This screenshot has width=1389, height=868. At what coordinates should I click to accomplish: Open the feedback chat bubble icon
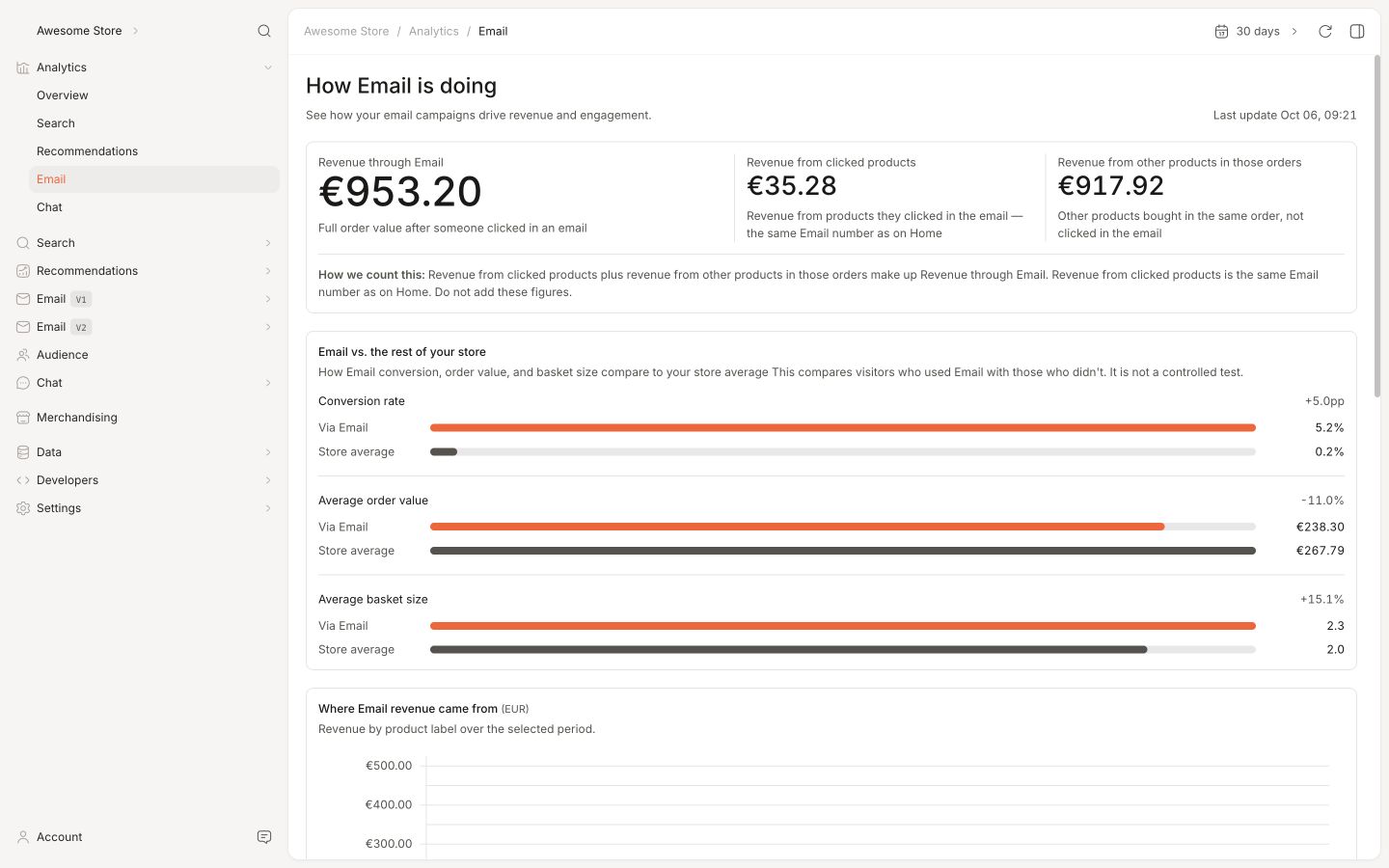(x=264, y=837)
